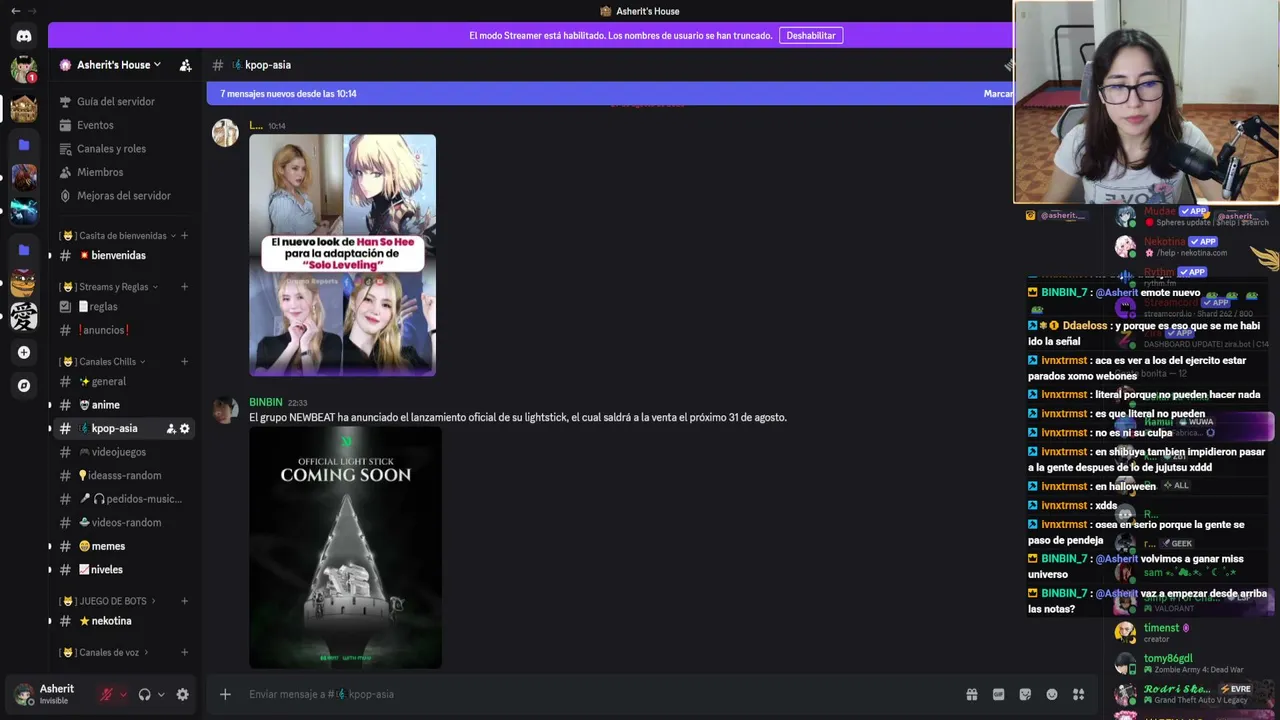Screen dimensions: 1280x720
Task: Add channel to Streams y Reglas category
Action: pyautogui.click(x=184, y=287)
